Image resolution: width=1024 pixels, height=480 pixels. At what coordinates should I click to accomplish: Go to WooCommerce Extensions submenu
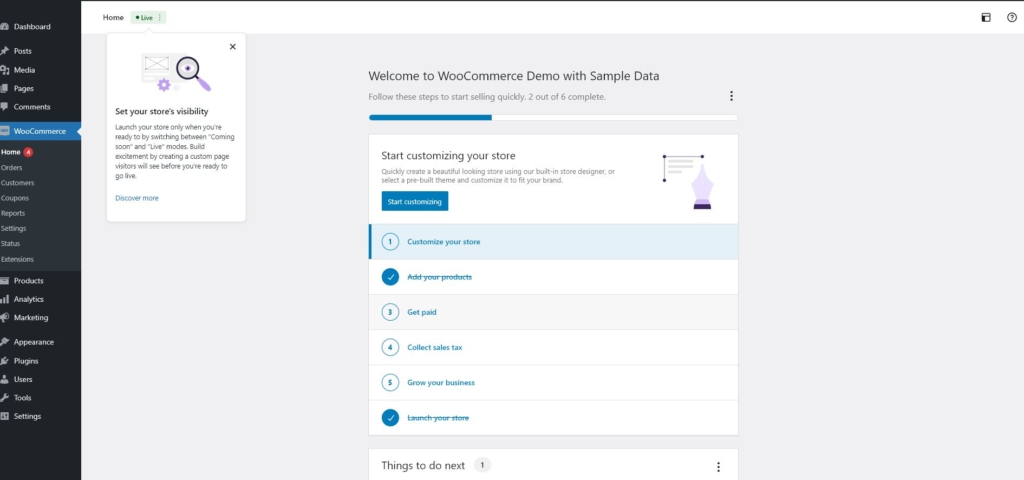[17, 259]
